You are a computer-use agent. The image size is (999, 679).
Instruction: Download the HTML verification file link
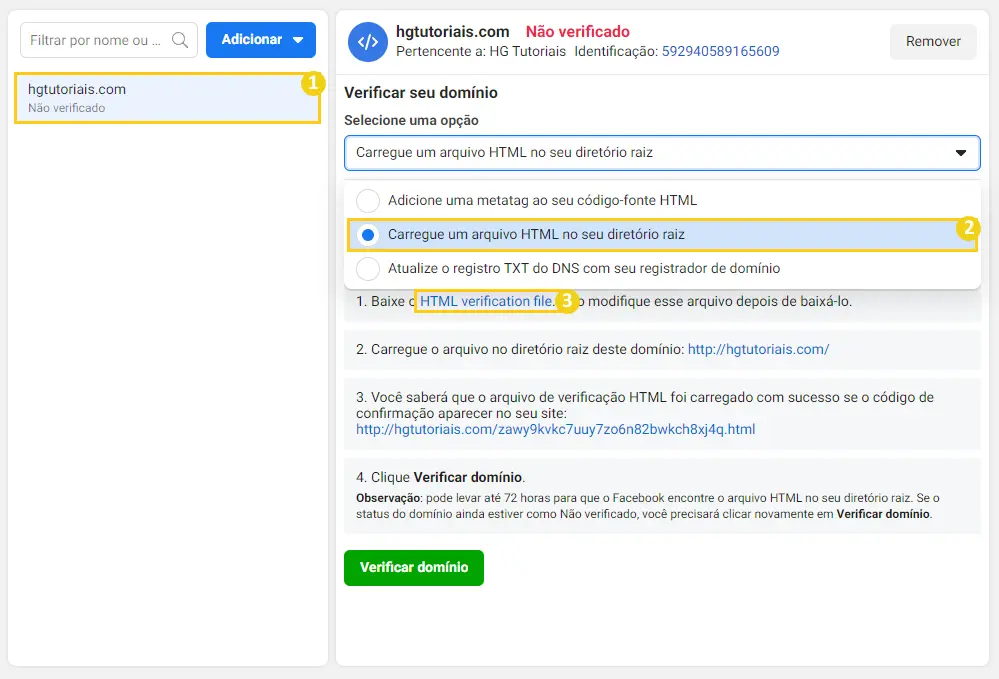coord(487,301)
